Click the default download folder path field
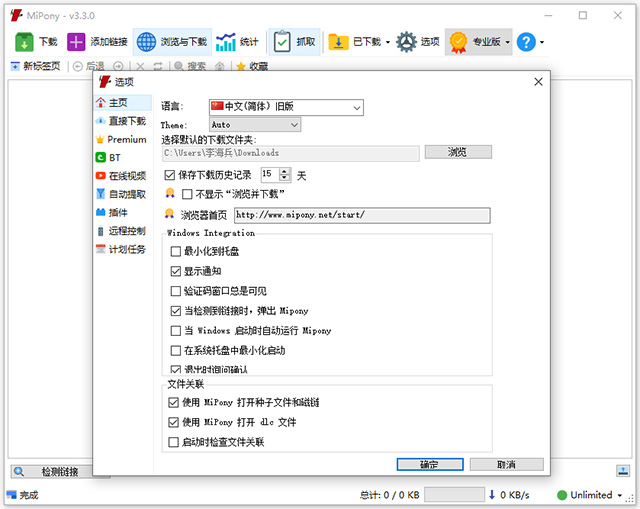640x509 pixels. coord(291,153)
